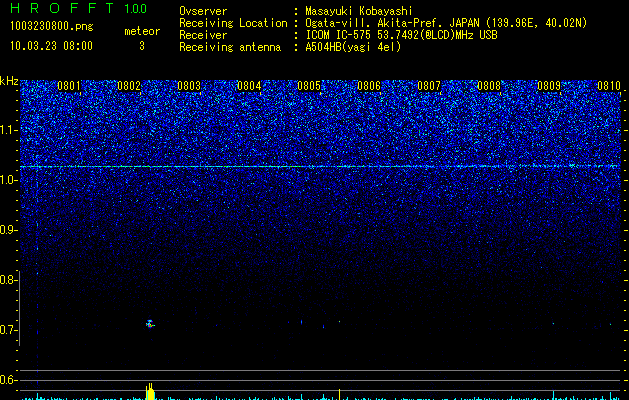Click the 1.0 kHz axis label
Screen dimensions: 629x400
click(x=9, y=180)
